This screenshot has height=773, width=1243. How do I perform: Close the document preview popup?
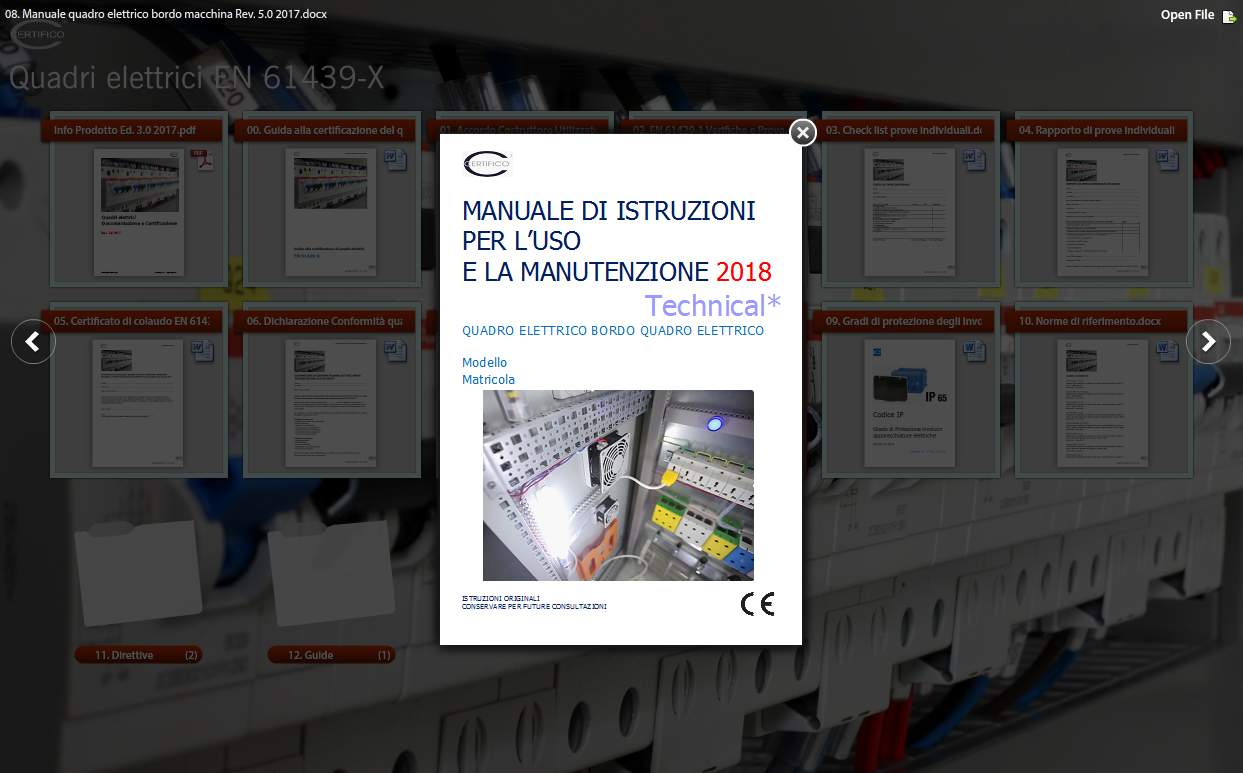click(803, 133)
